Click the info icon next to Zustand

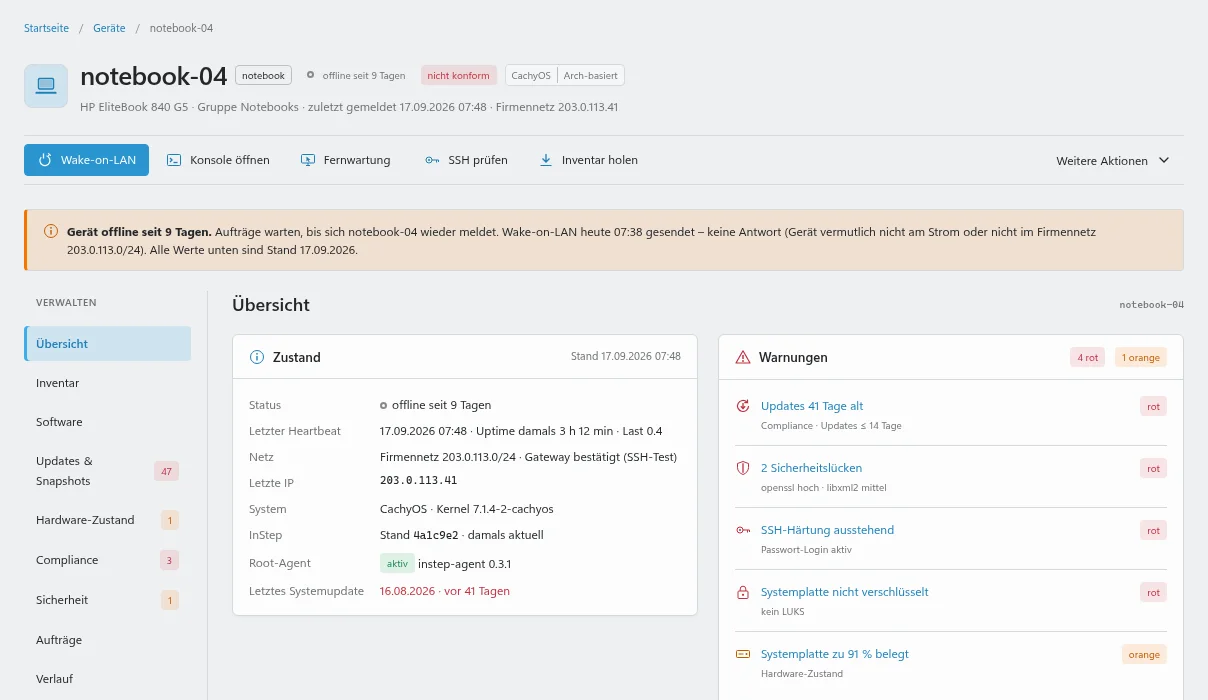click(x=257, y=357)
